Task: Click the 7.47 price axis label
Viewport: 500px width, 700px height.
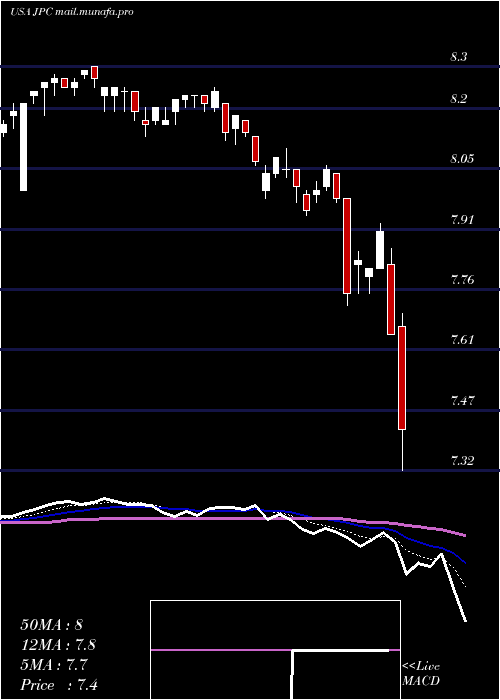Action: tap(462, 400)
